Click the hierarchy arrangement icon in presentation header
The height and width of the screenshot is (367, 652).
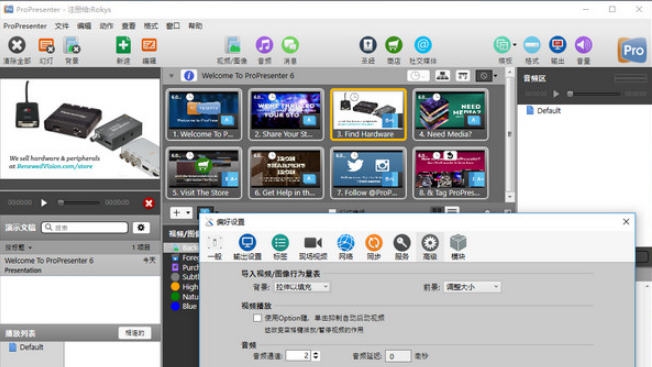tap(442, 76)
